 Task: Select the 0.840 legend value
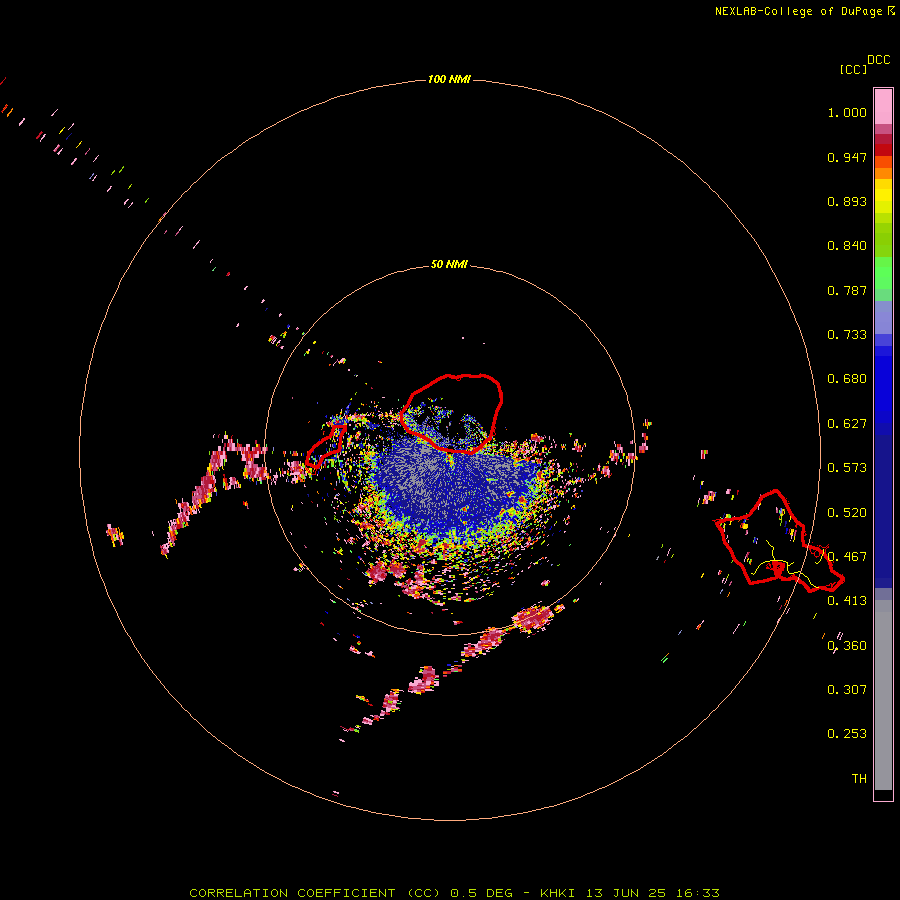pos(847,246)
